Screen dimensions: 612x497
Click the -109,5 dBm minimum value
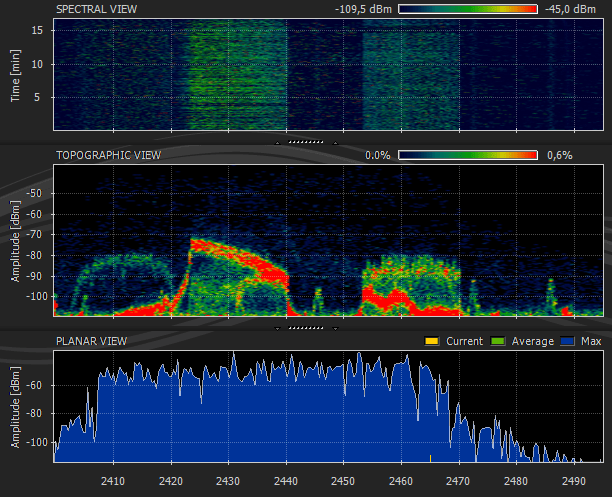[363, 9]
